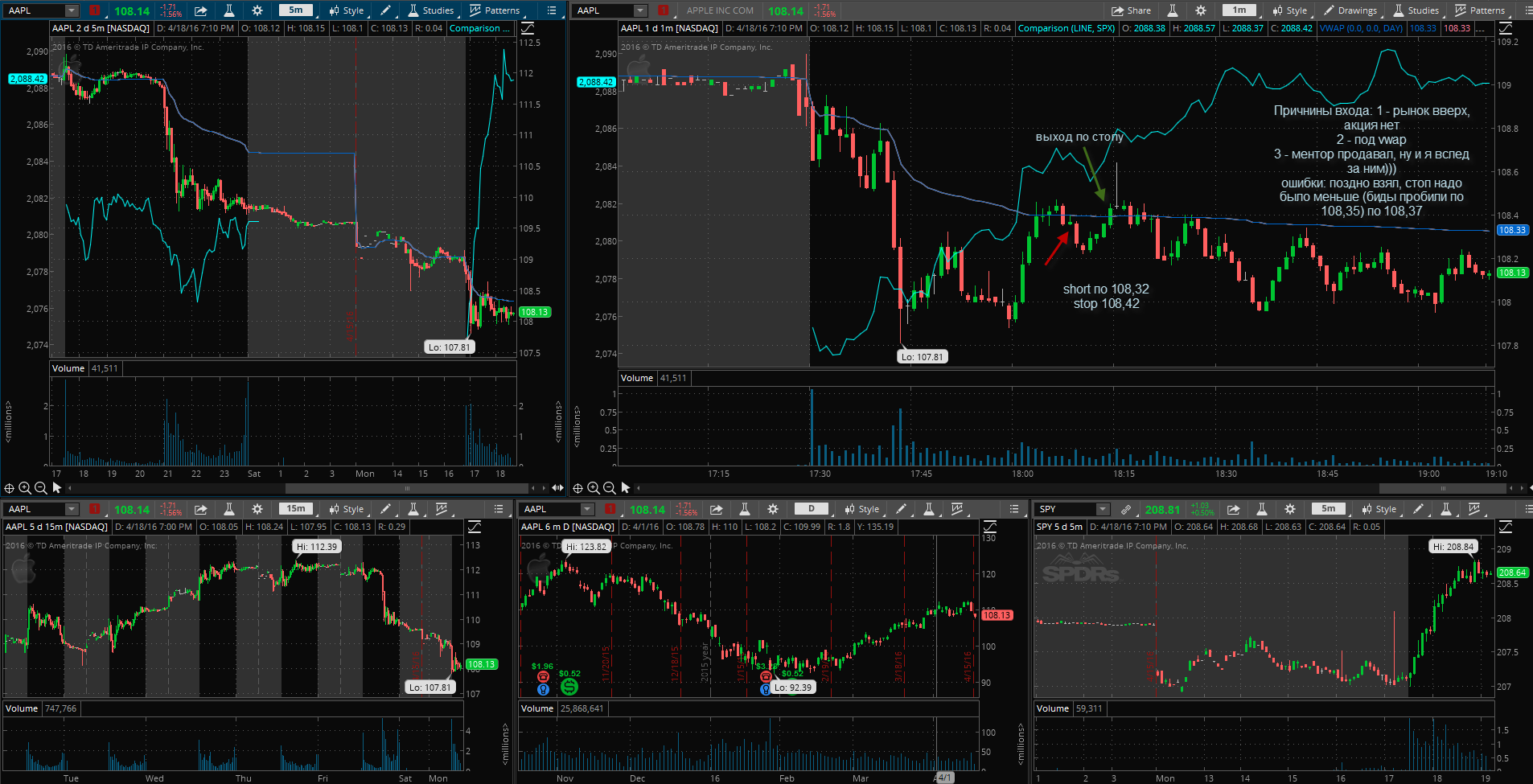
Task: Open symbol dropdown in 1m AAPL chart
Action: (640, 10)
